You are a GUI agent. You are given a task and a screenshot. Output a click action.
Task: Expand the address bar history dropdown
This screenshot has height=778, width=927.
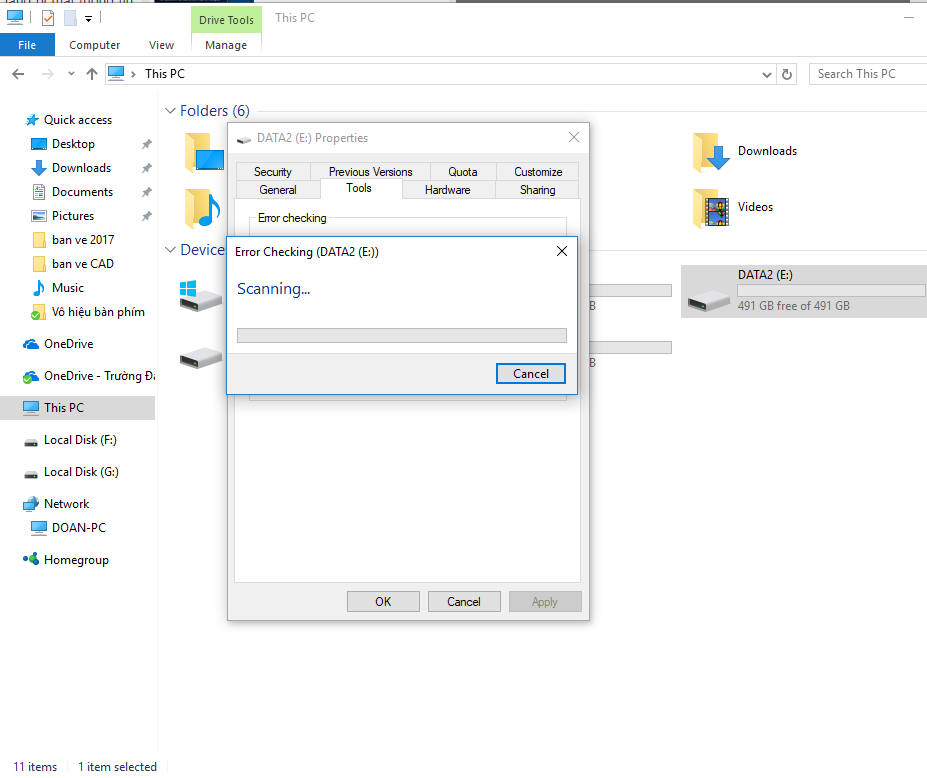point(767,74)
